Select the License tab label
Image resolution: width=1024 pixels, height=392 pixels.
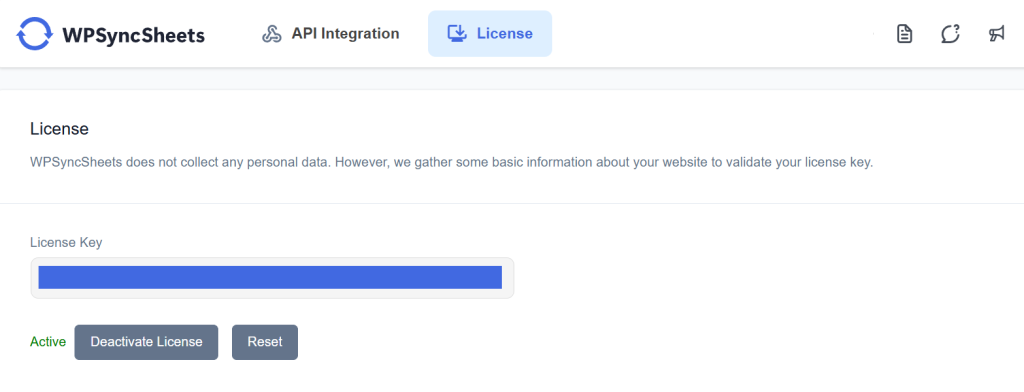(x=505, y=33)
